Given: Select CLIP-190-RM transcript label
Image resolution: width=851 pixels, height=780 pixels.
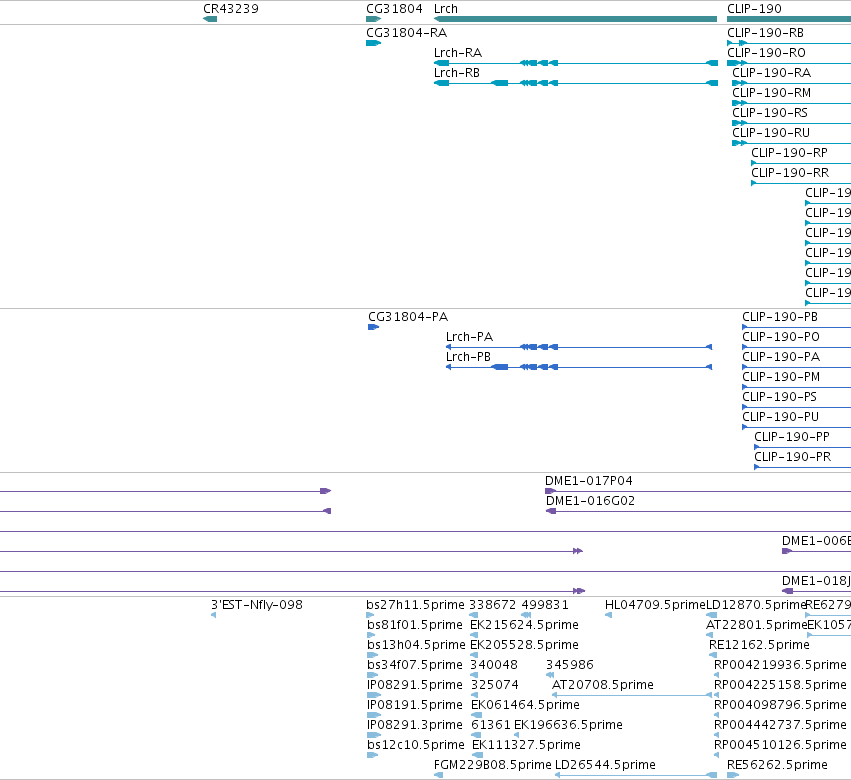Looking at the screenshot, I should (x=771, y=93).
